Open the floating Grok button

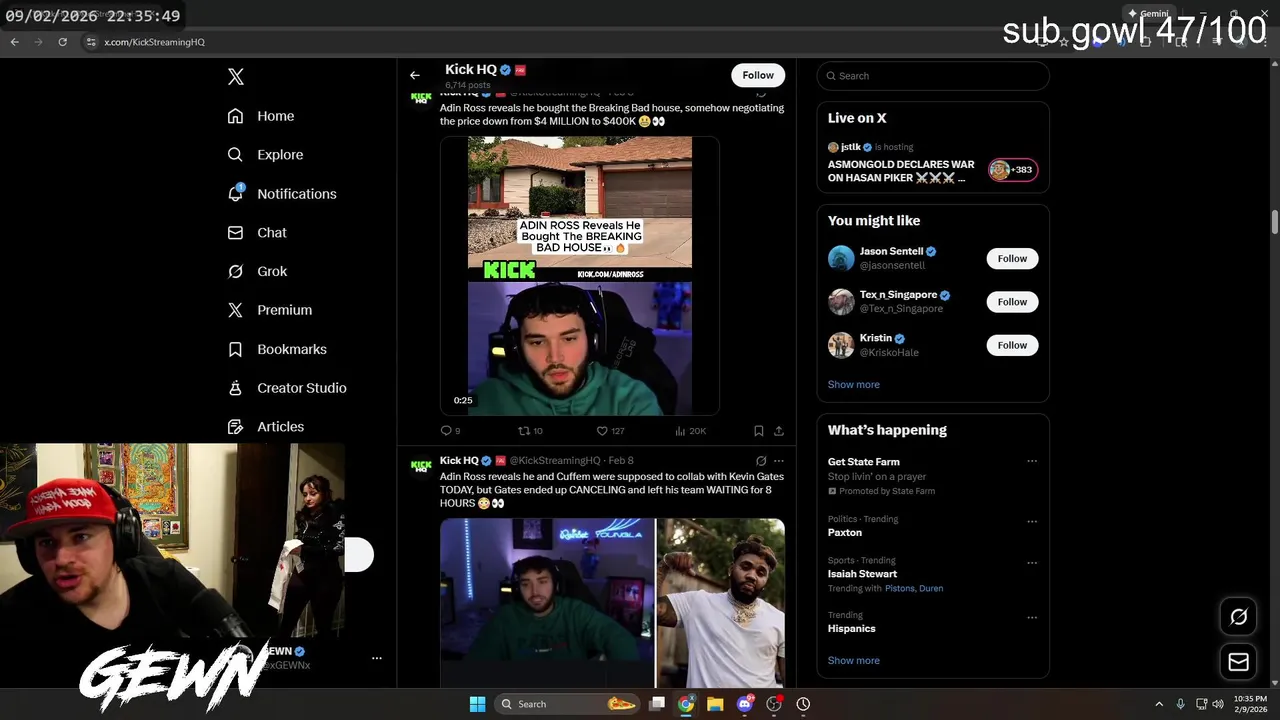1238,617
